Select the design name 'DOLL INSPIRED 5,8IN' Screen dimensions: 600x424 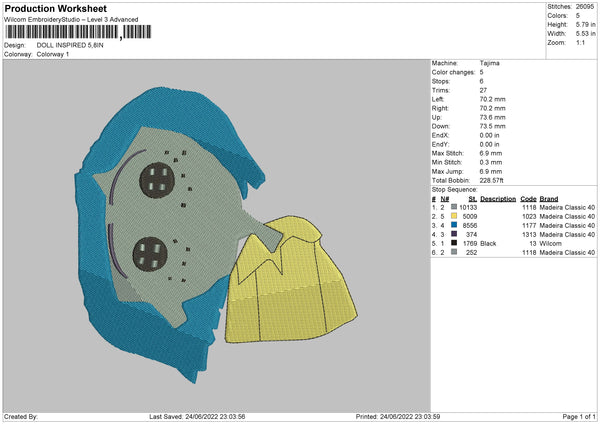coord(70,45)
